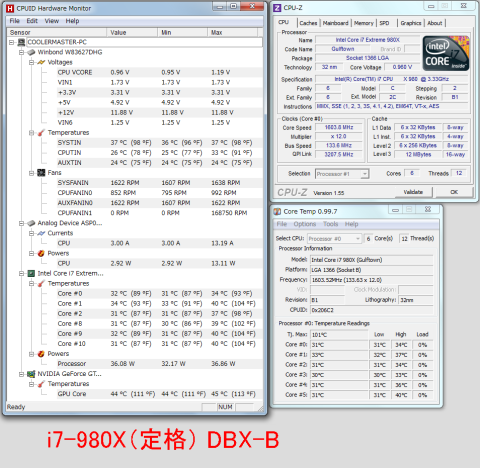This screenshot has height=468, width=480.
Task: Open Core Temp File menu
Action: [282, 224]
